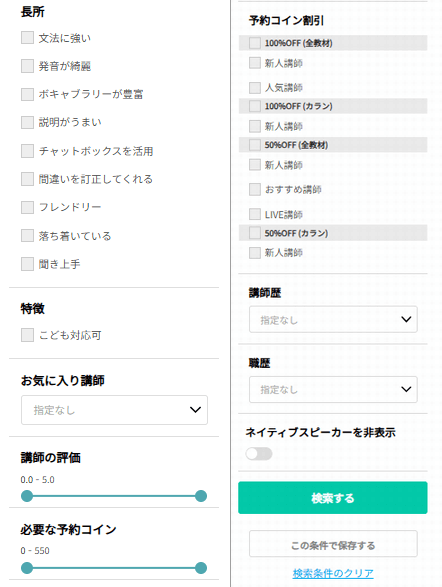Open the お気に入り講師 dropdown
Screen dimensions: 442x587
pos(115,410)
